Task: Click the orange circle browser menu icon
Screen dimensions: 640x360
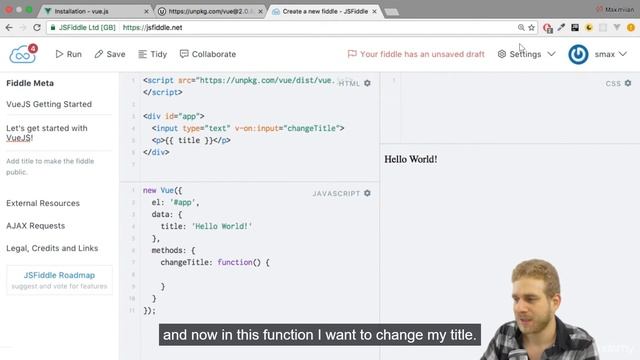Action: click(631, 27)
